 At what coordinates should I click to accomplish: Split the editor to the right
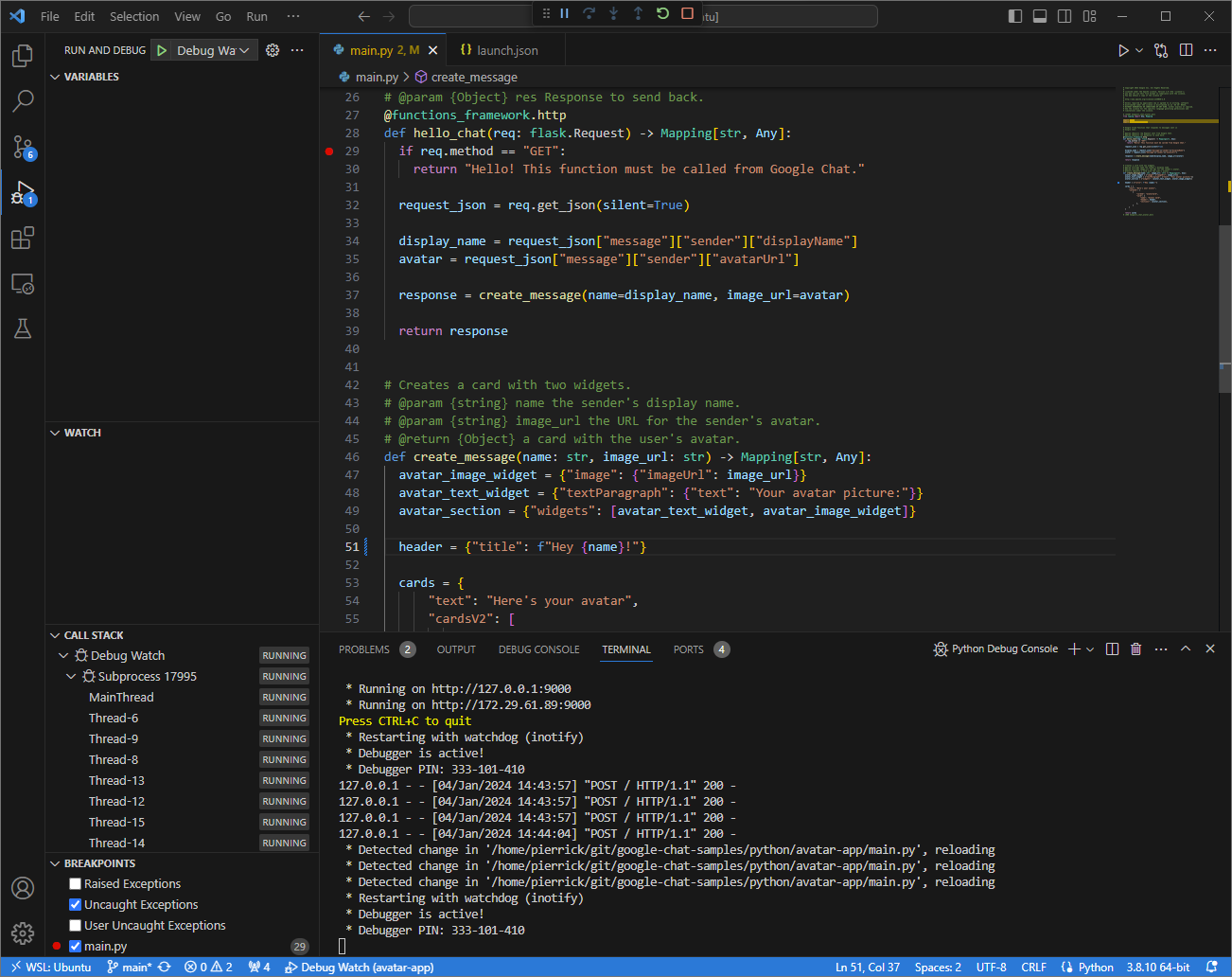1186,49
